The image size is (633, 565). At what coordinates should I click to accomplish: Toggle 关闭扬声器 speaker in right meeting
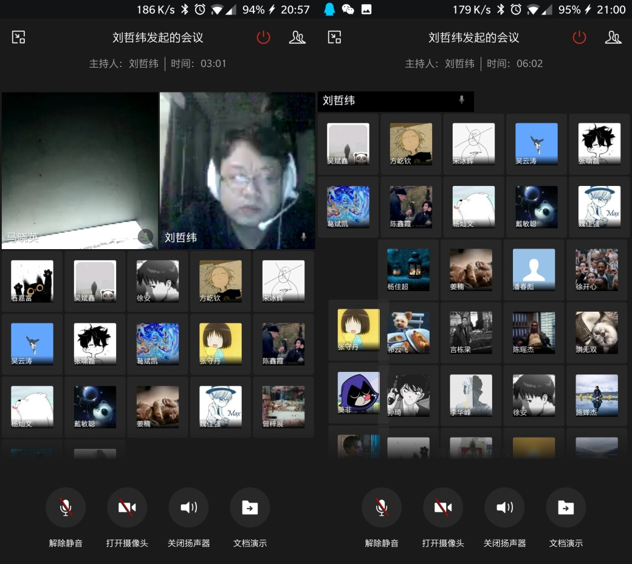pyautogui.click(x=504, y=508)
